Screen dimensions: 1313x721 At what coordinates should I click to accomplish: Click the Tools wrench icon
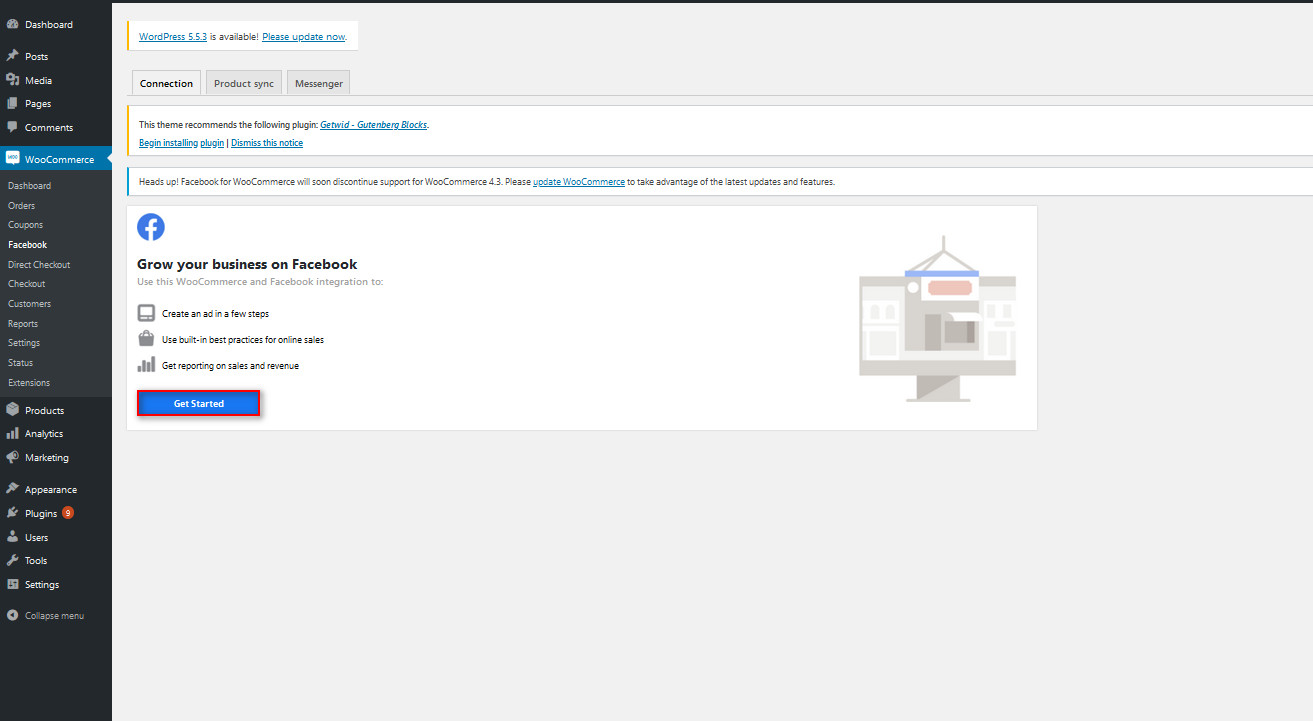(12, 560)
